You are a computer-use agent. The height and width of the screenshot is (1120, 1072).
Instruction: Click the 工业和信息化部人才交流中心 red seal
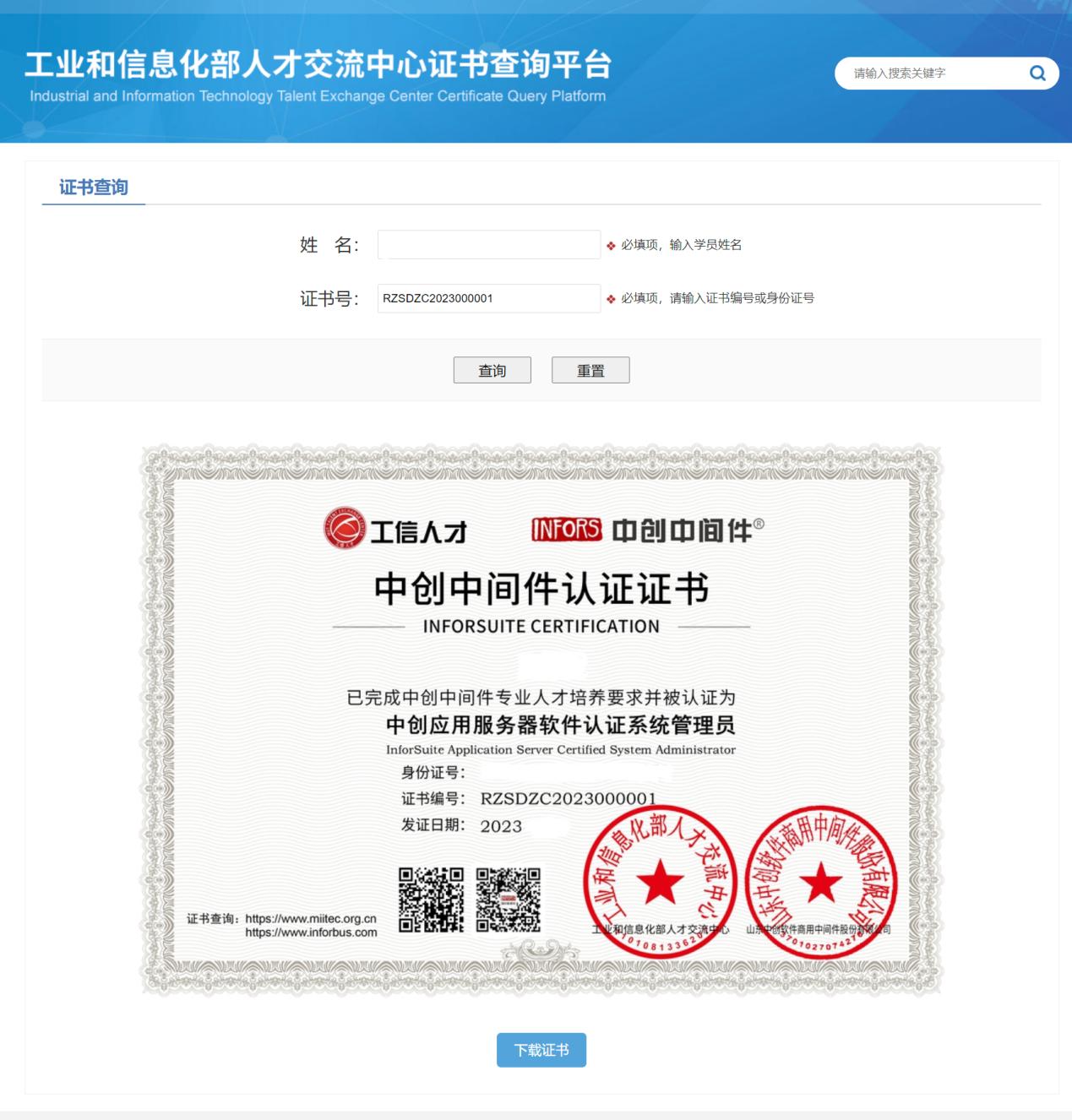pos(660,882)
